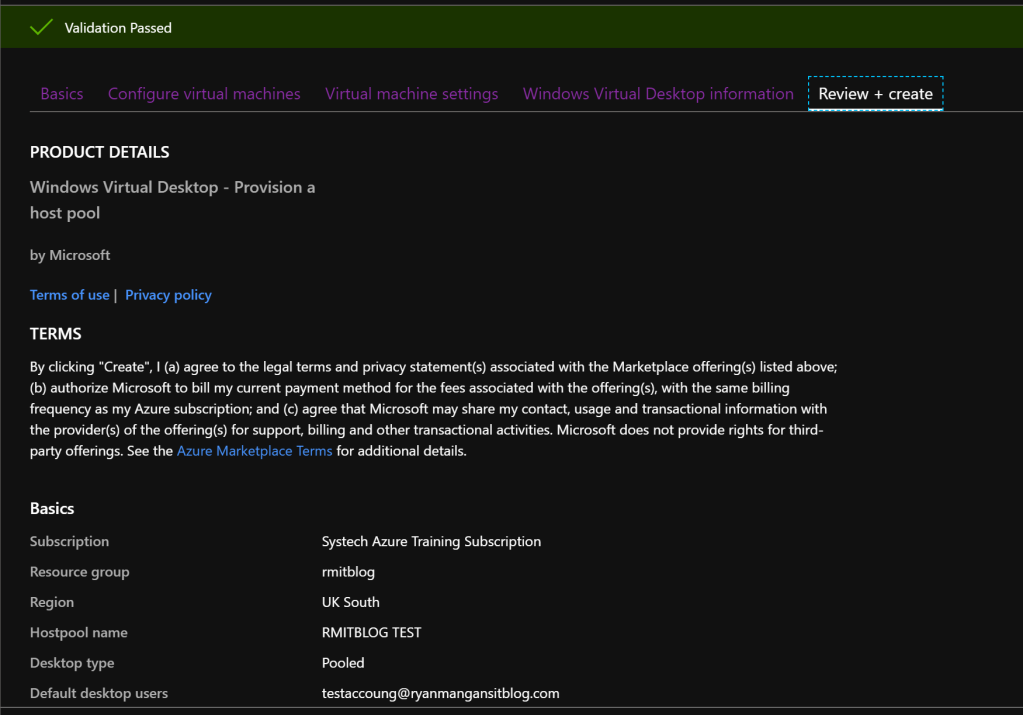Switch to Configure virtual machines tab
The image size is (1023, 715).
pyautogui.click(x=204, y=94)
